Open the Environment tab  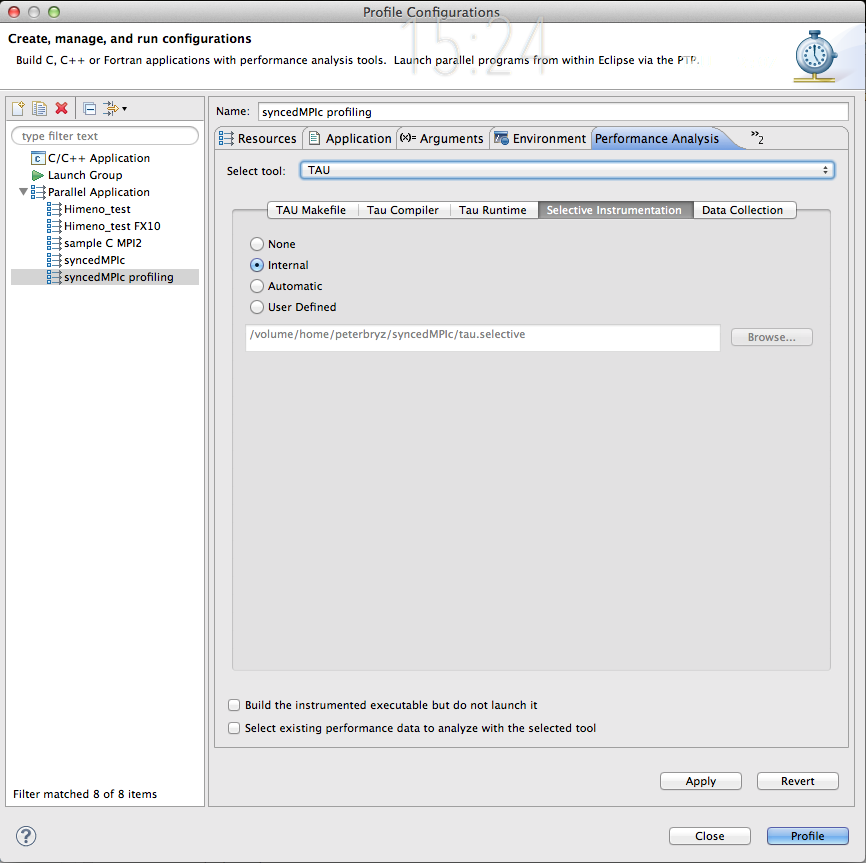[x=541, y=139]
